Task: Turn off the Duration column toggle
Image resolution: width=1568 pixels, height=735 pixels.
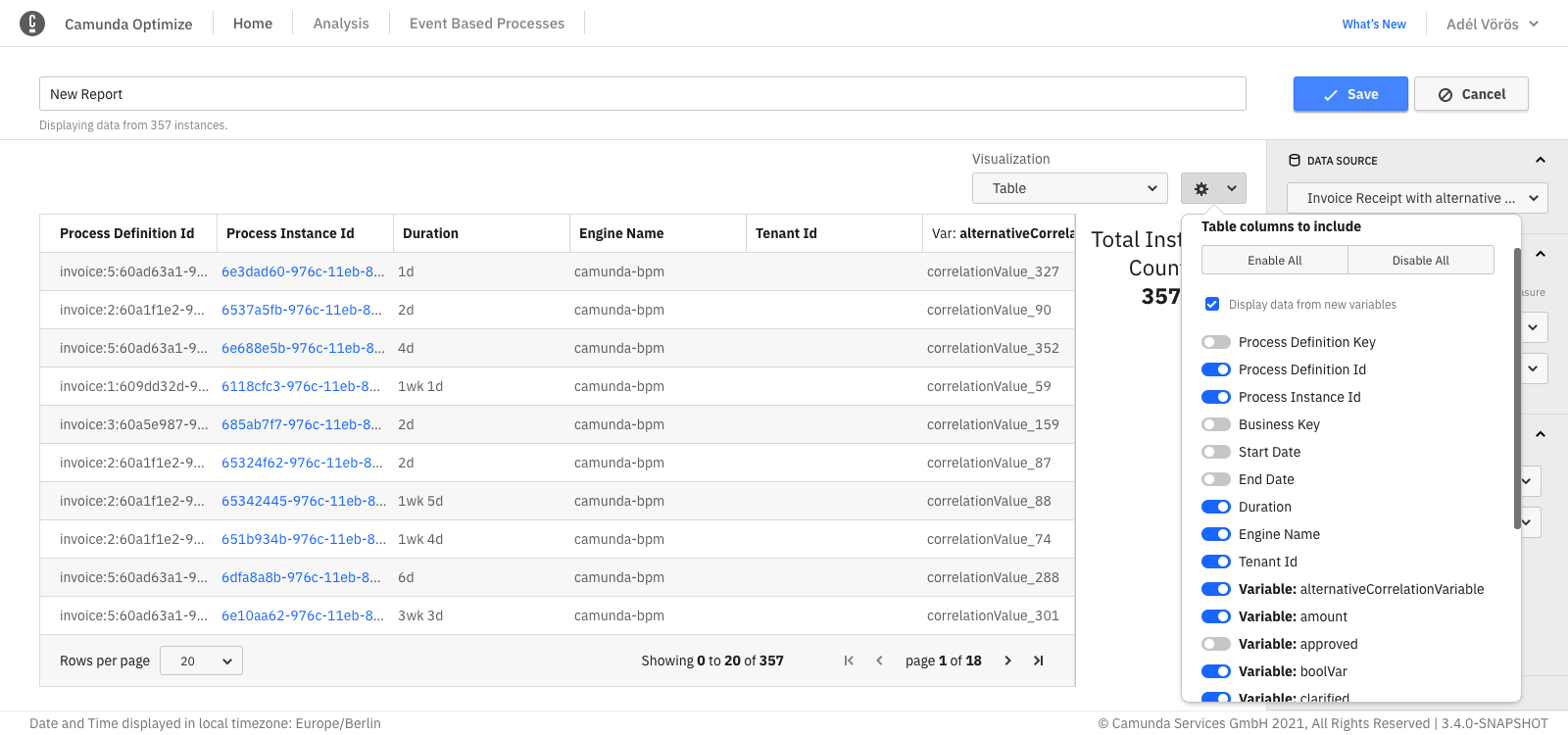Action: tap(1216, 507)
